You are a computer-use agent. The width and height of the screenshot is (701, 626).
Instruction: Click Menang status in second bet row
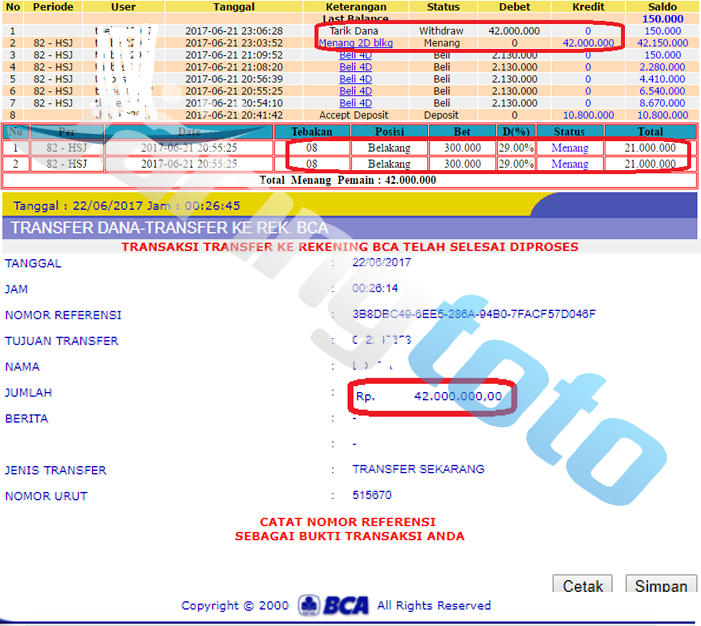(569, 164)
